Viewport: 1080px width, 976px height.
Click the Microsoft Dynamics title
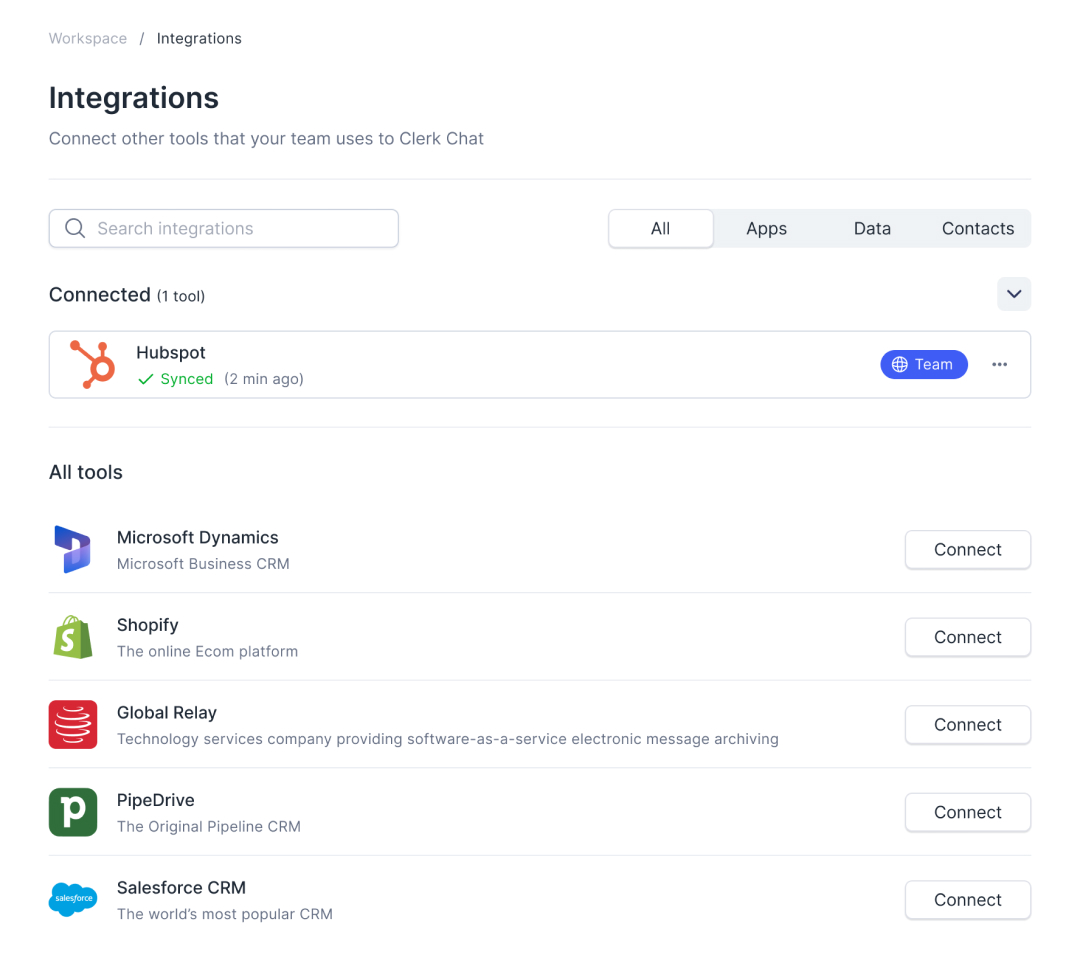click(198, 537)
